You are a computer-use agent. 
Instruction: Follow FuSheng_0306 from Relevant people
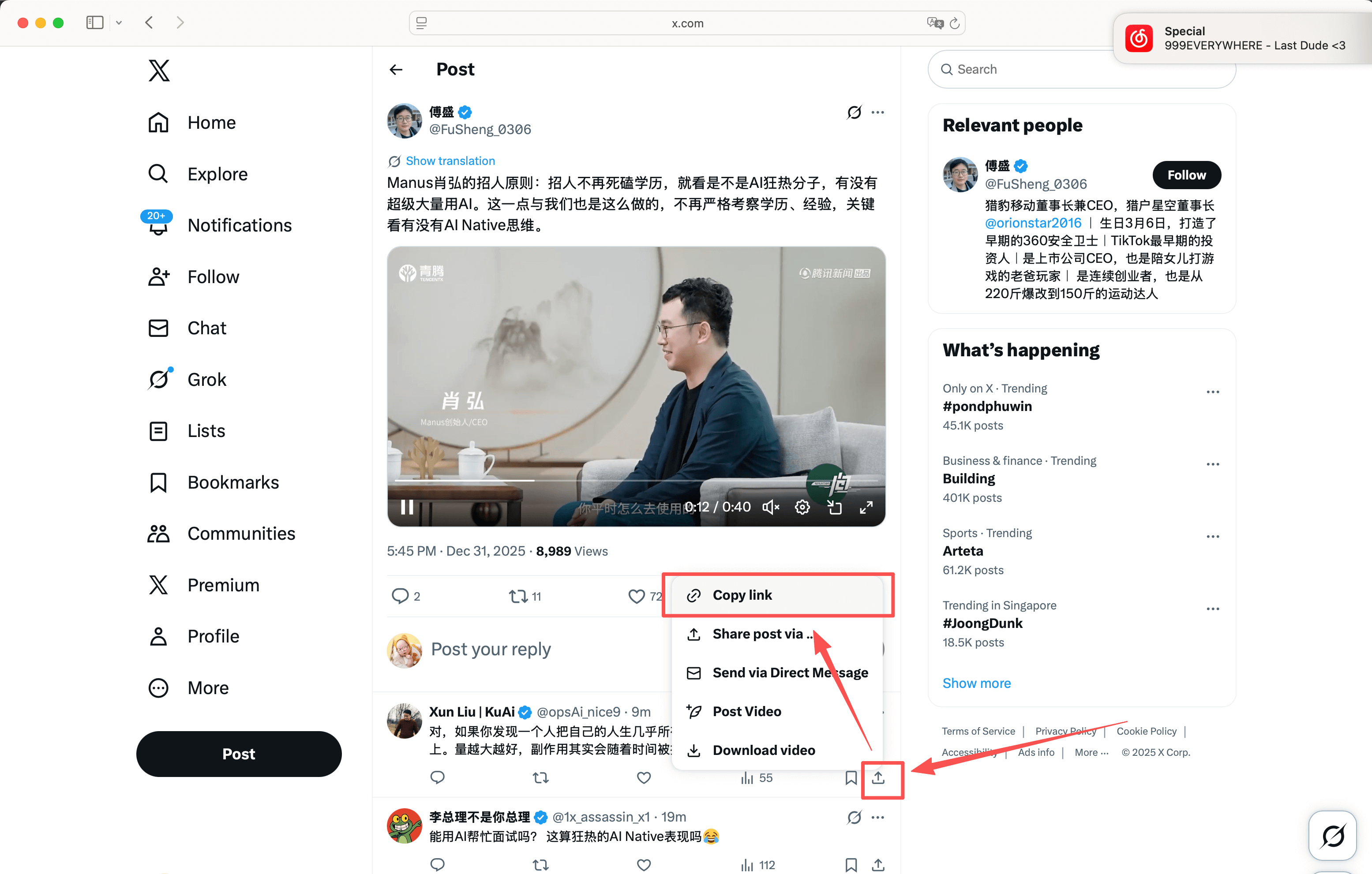click(1186, 175)
